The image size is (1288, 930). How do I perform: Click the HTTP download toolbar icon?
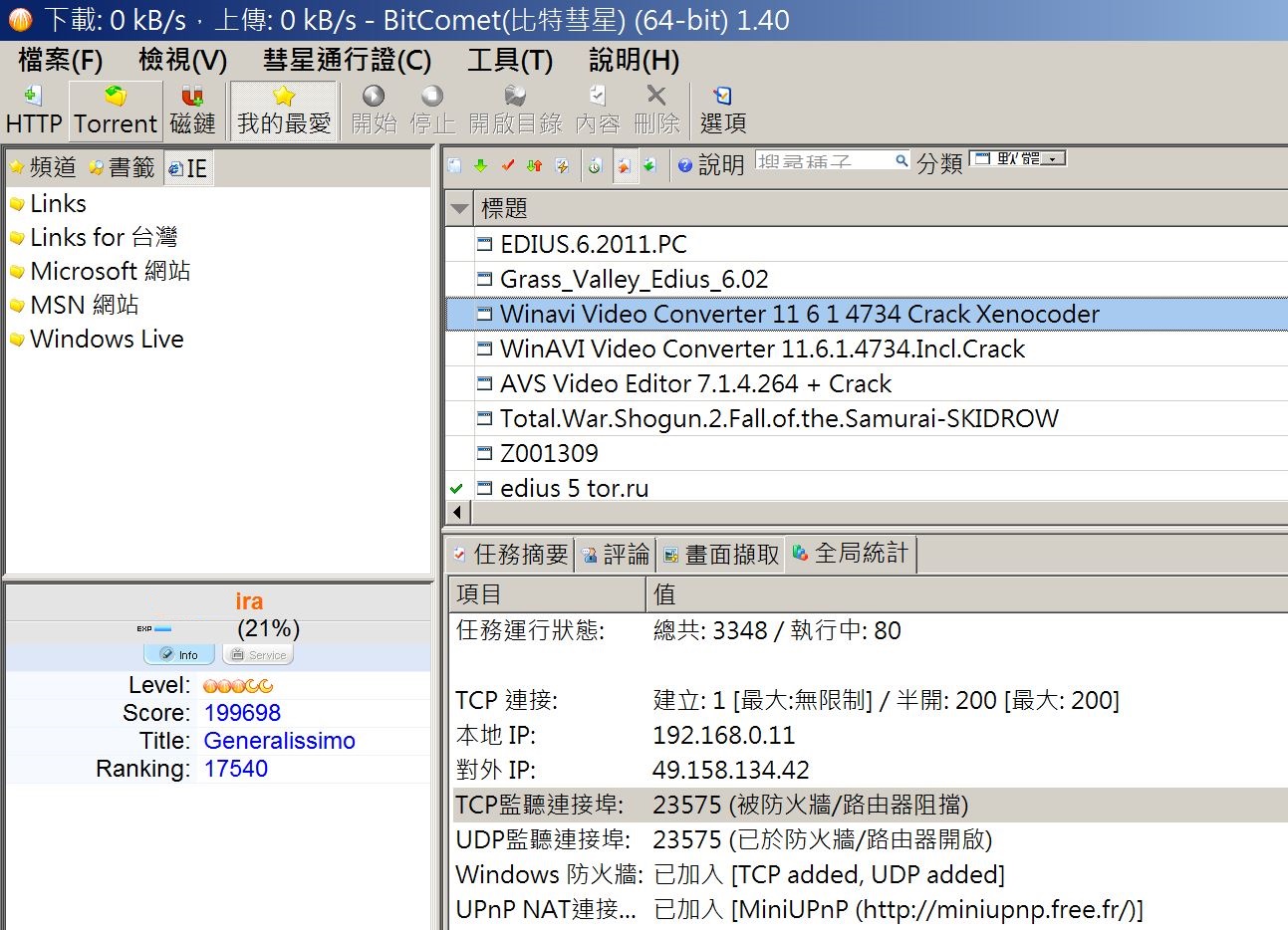click(33, 110)
